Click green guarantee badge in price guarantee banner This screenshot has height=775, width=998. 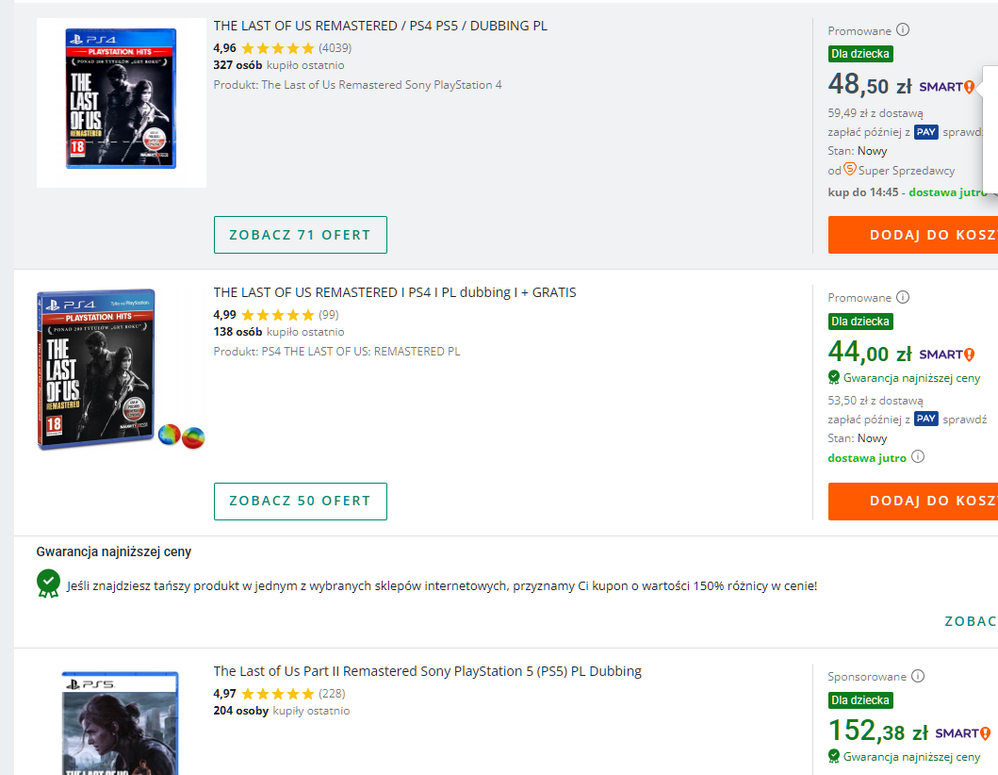(48, 581)
